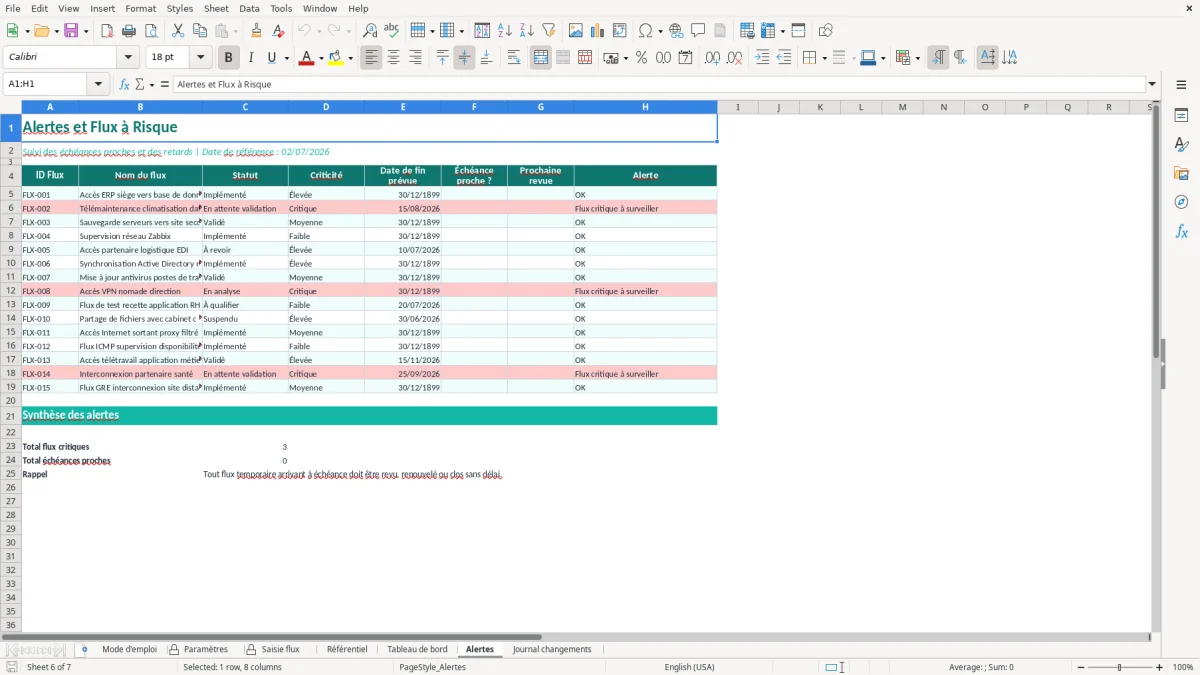Open Find & Replace icon

coord(370,31)
